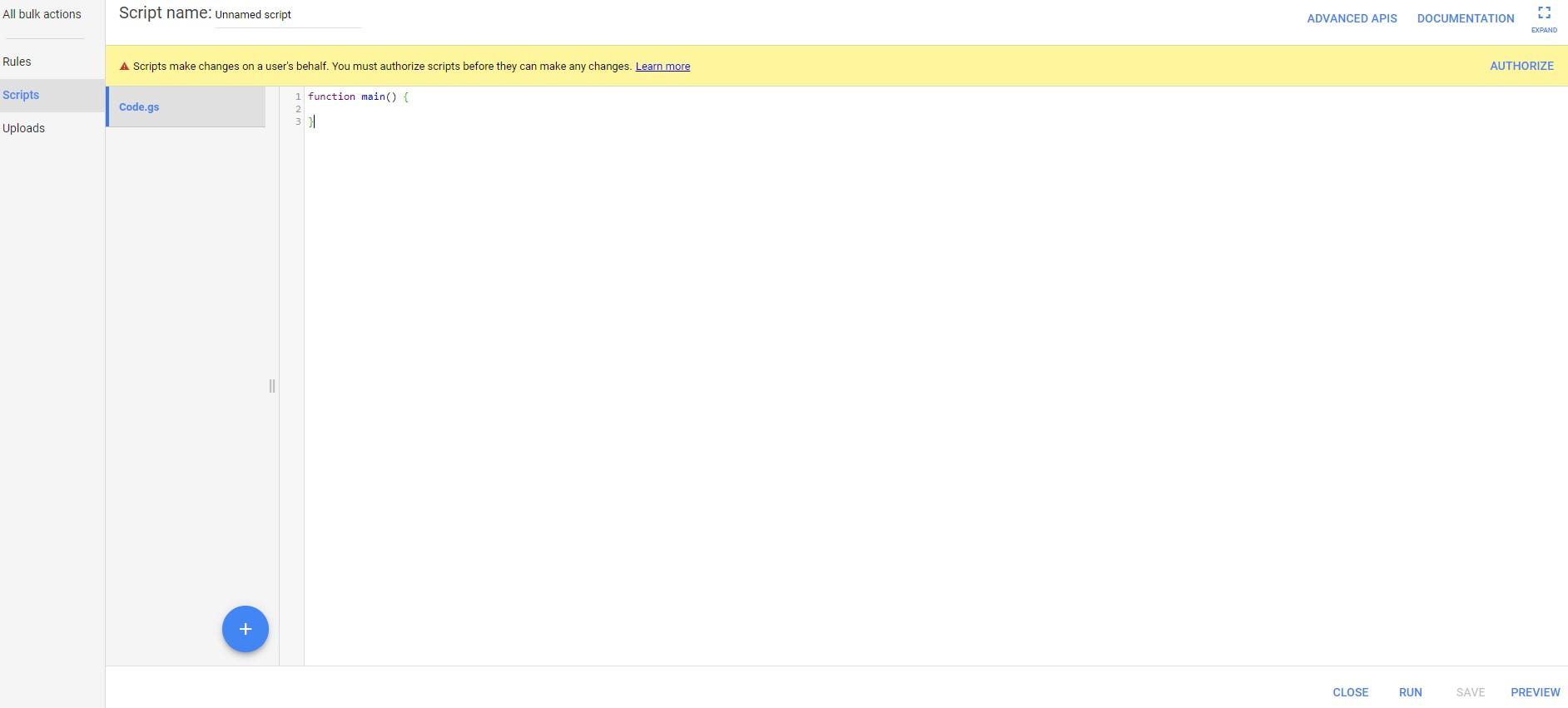Select the Code.gs file tab
1568x708 pixels.
pos(139,106)
